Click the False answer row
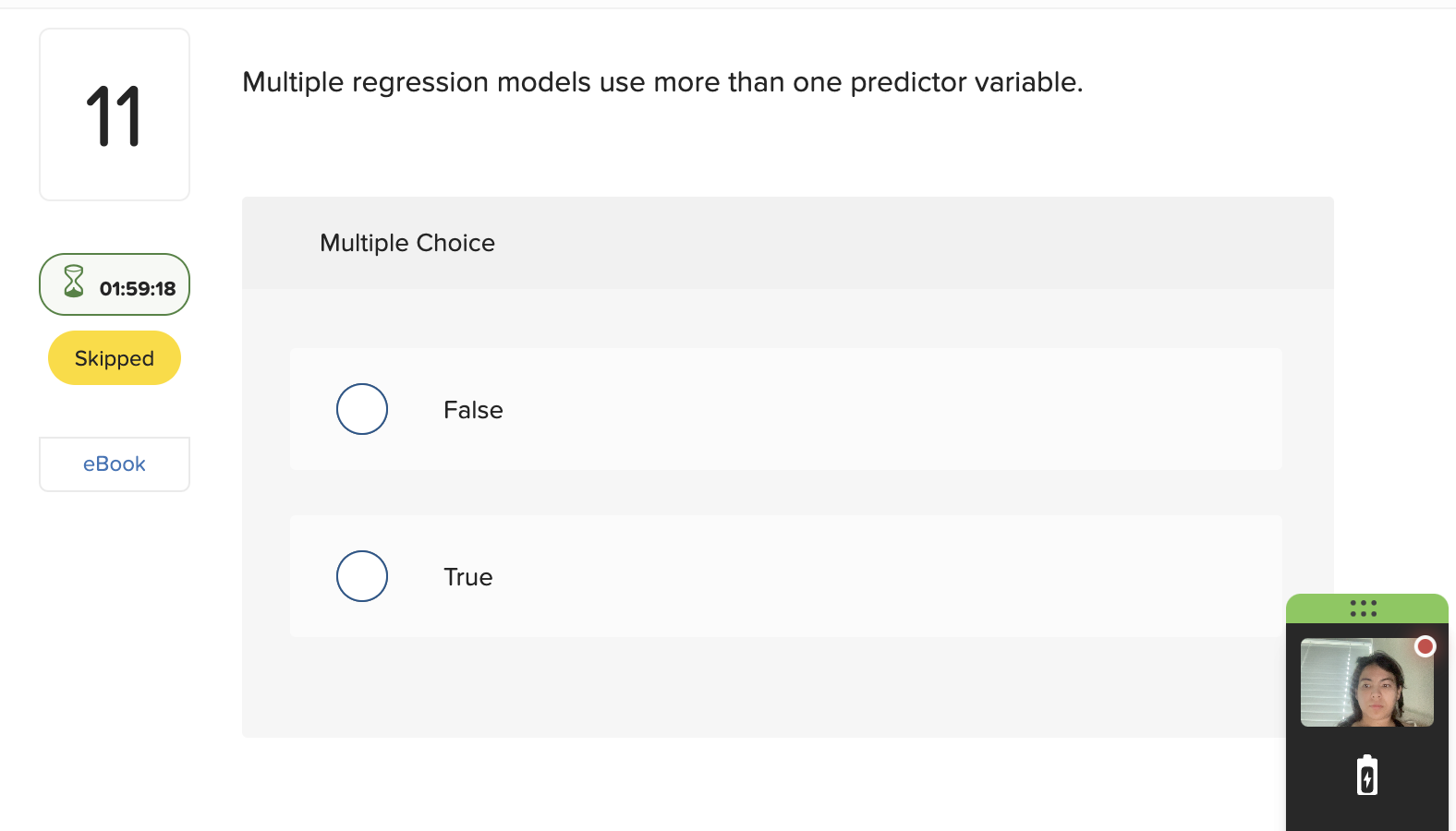Screen dimensions: 1456x831 coord(785,409)
